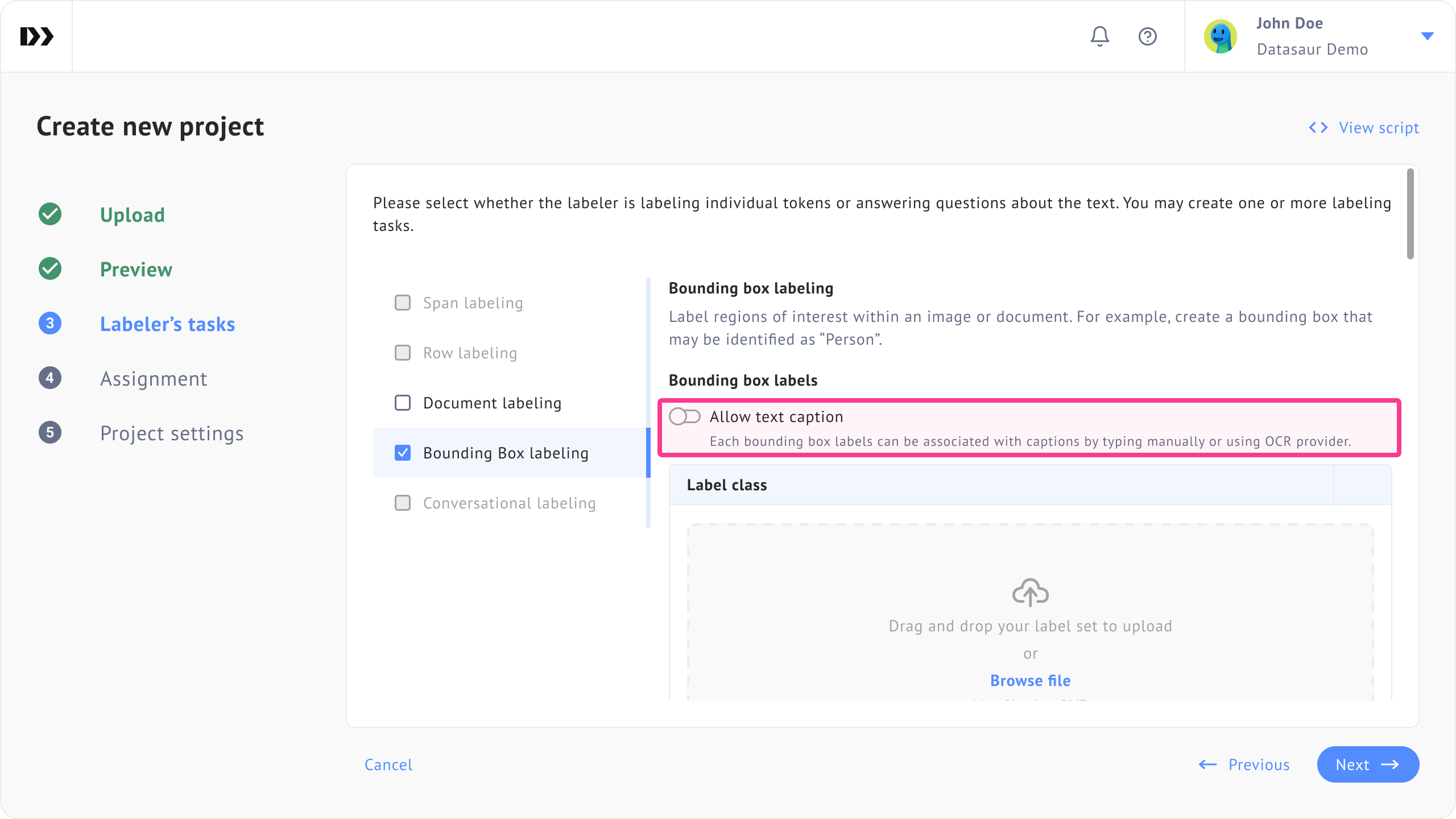This screenshot has width=1456, height=819.
Task: Open the notifications bell
Action: (1099, 36)
